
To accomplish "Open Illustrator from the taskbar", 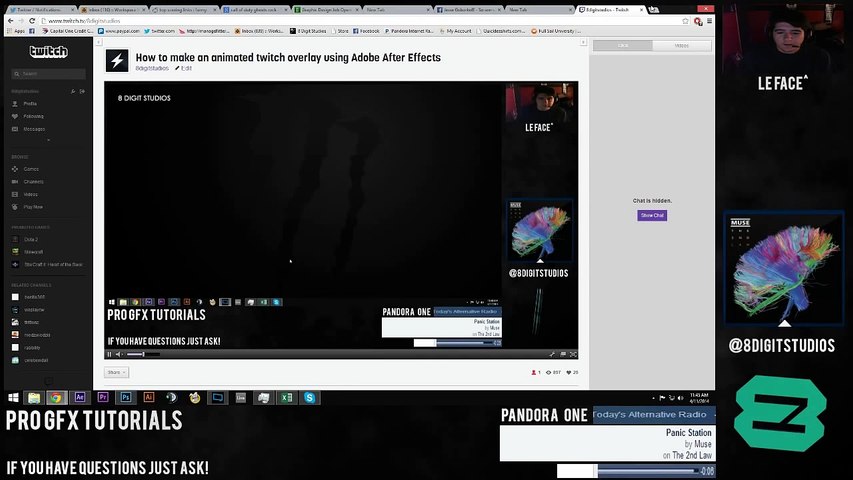I will [x=149, y=398].
